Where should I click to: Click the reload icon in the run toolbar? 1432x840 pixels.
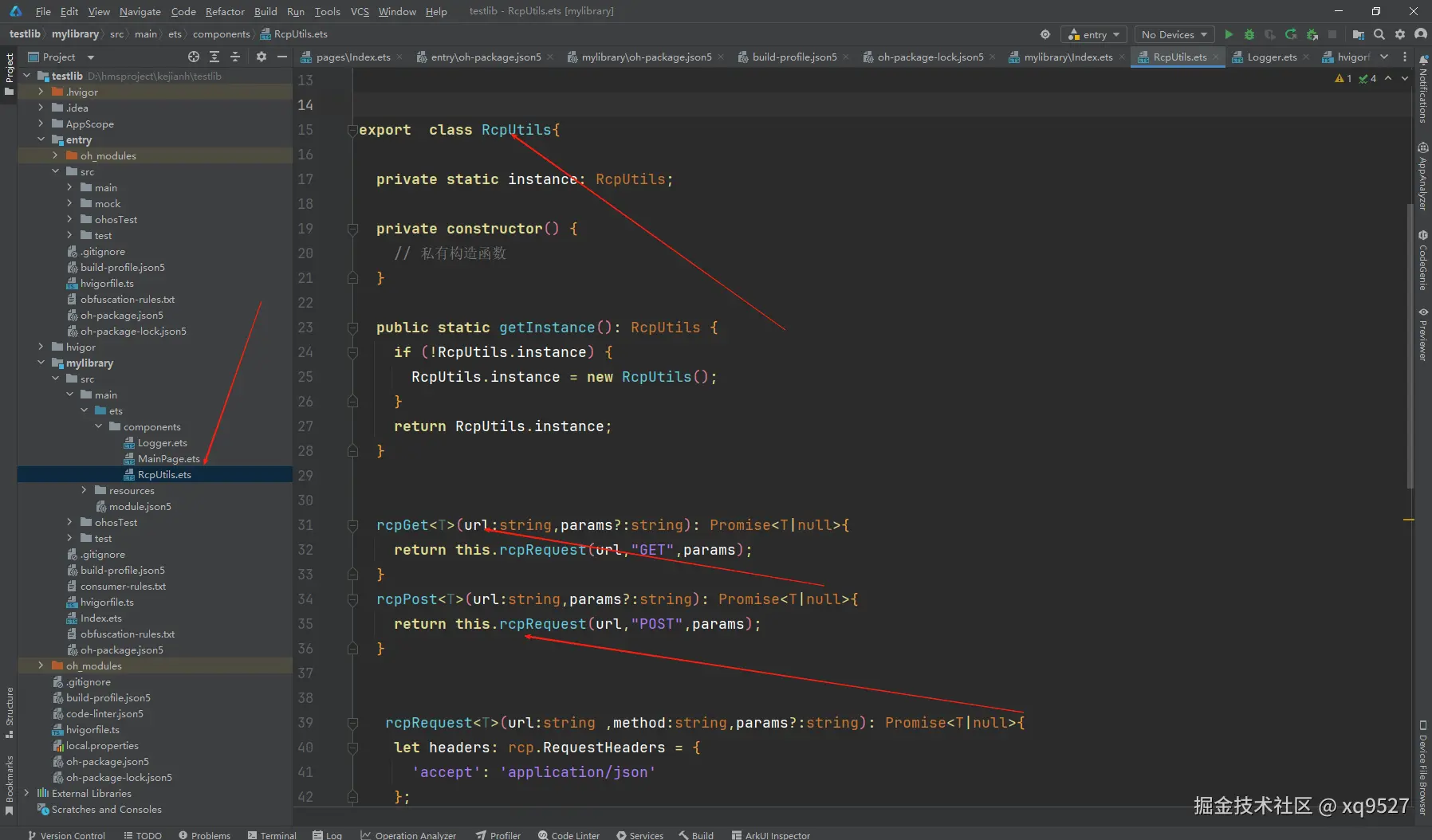pos(1291,34)
